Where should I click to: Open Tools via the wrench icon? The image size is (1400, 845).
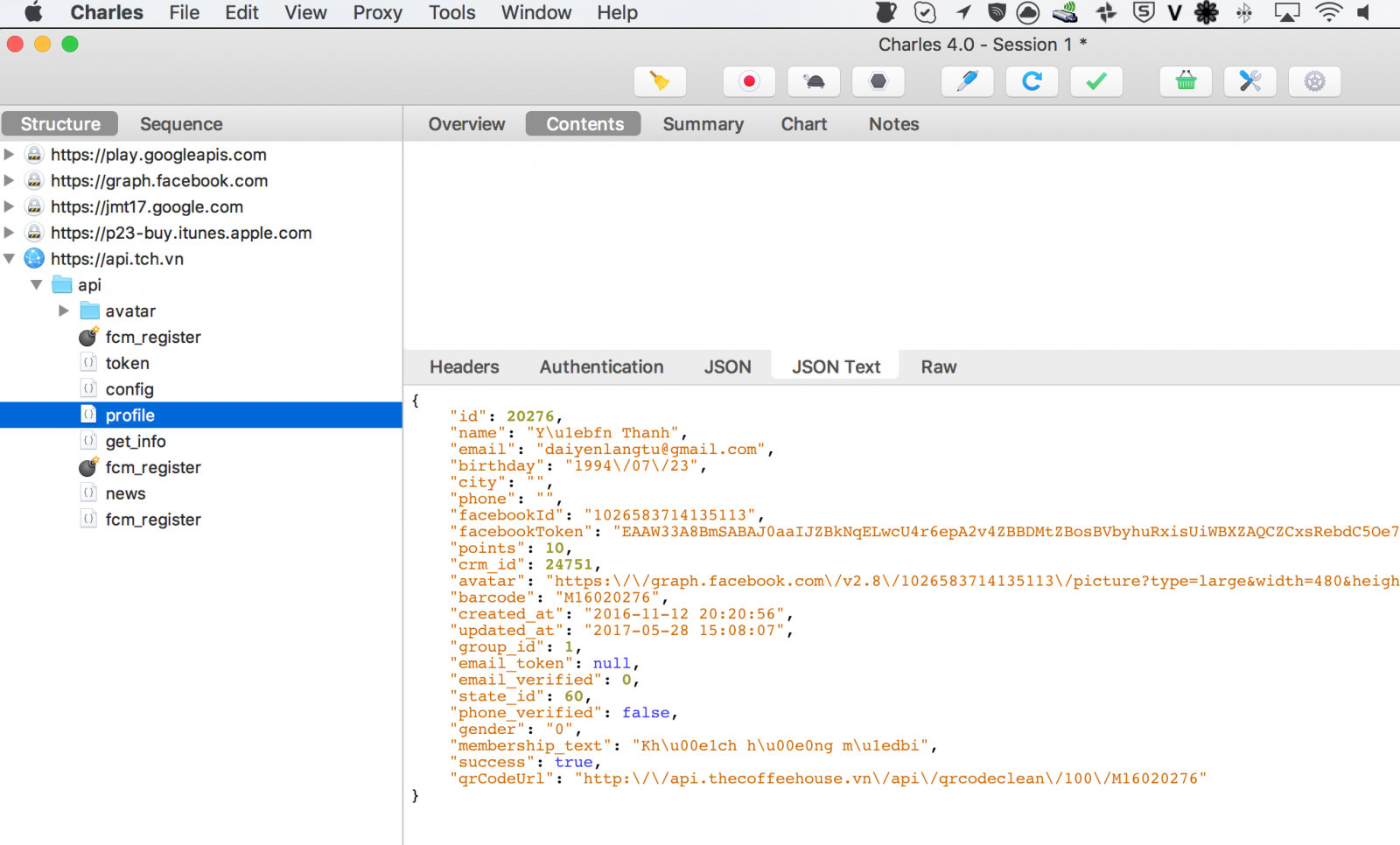click(1250, 81)
